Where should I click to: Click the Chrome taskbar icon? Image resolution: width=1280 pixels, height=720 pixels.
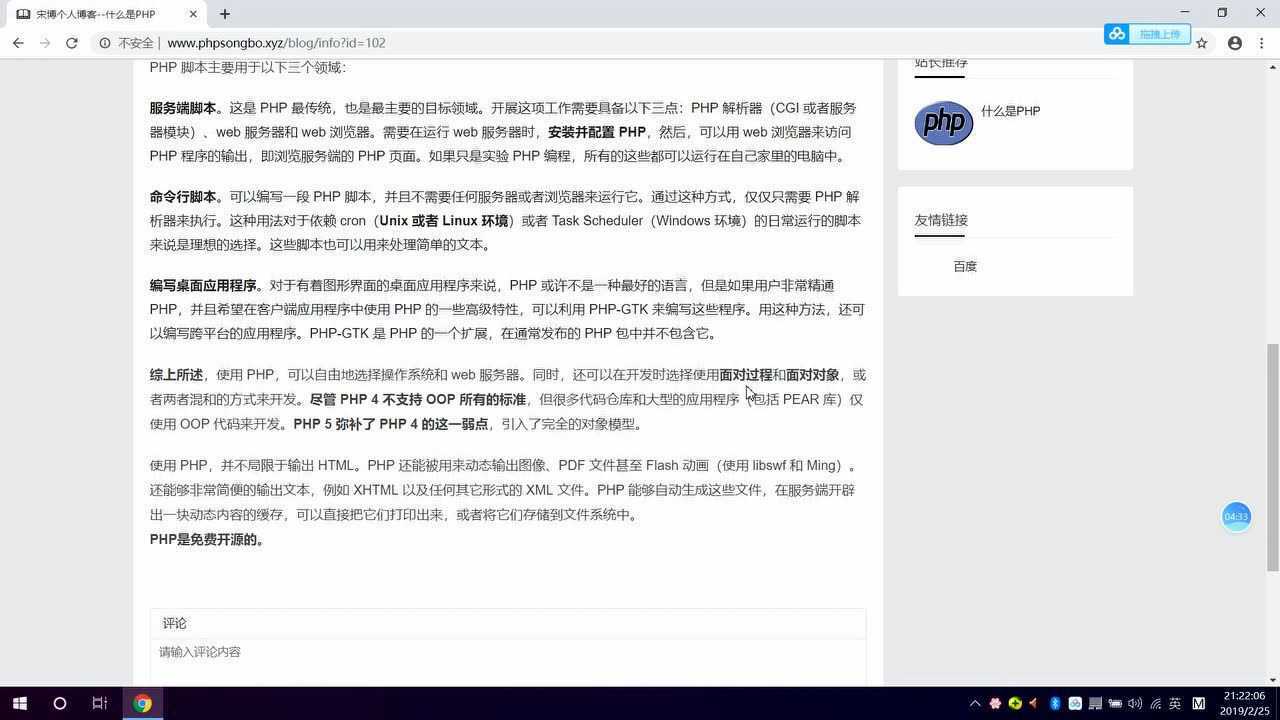pos(142,703)
